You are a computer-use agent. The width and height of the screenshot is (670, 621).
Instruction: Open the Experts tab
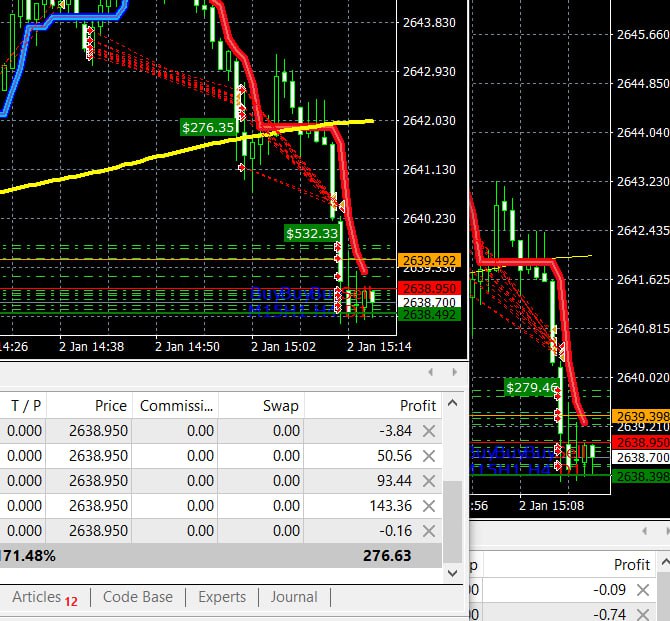(222, 597)
